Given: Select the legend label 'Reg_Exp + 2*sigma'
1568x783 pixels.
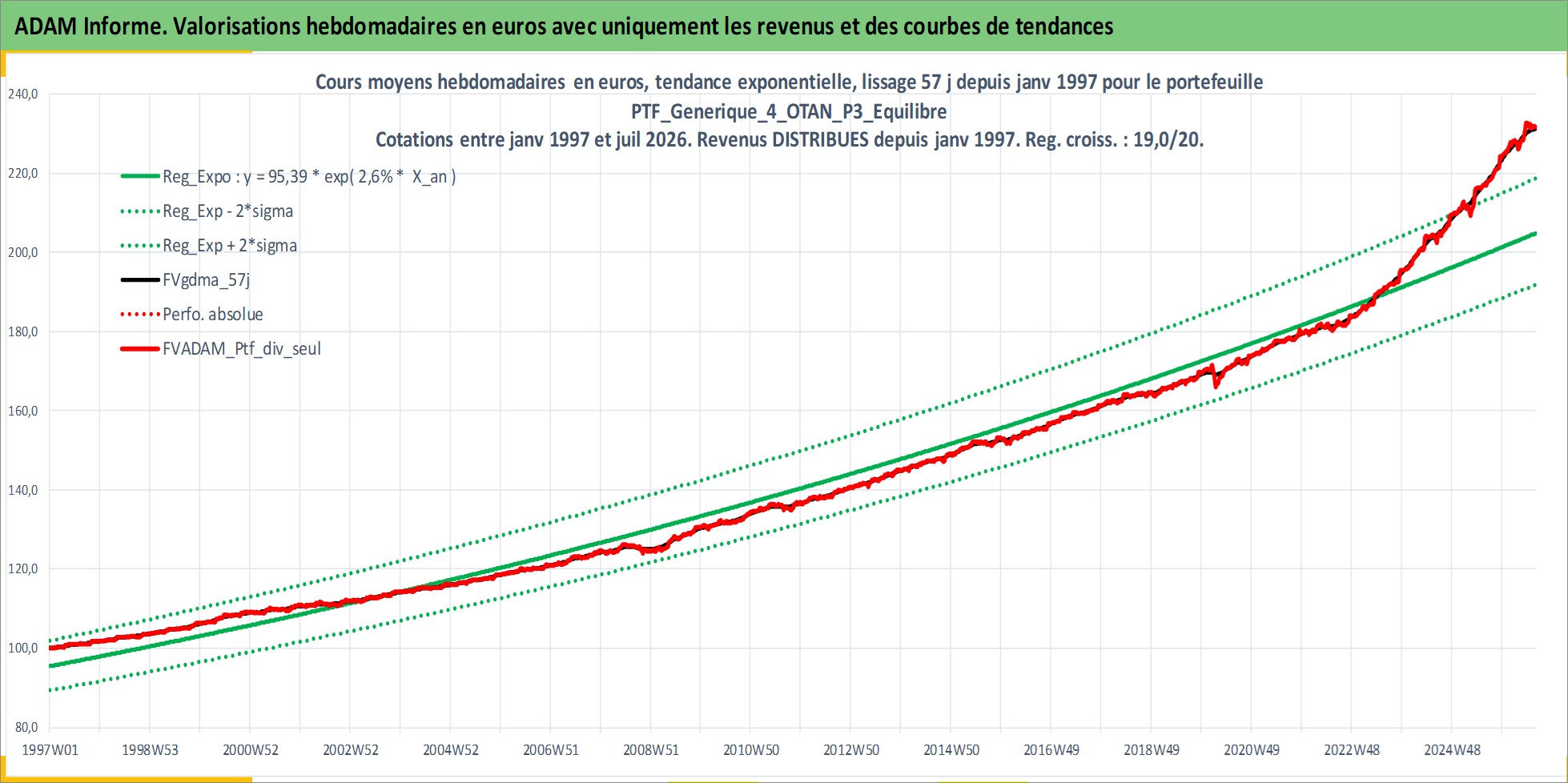Looking at the screenshot, I should [x=230, y=246].
